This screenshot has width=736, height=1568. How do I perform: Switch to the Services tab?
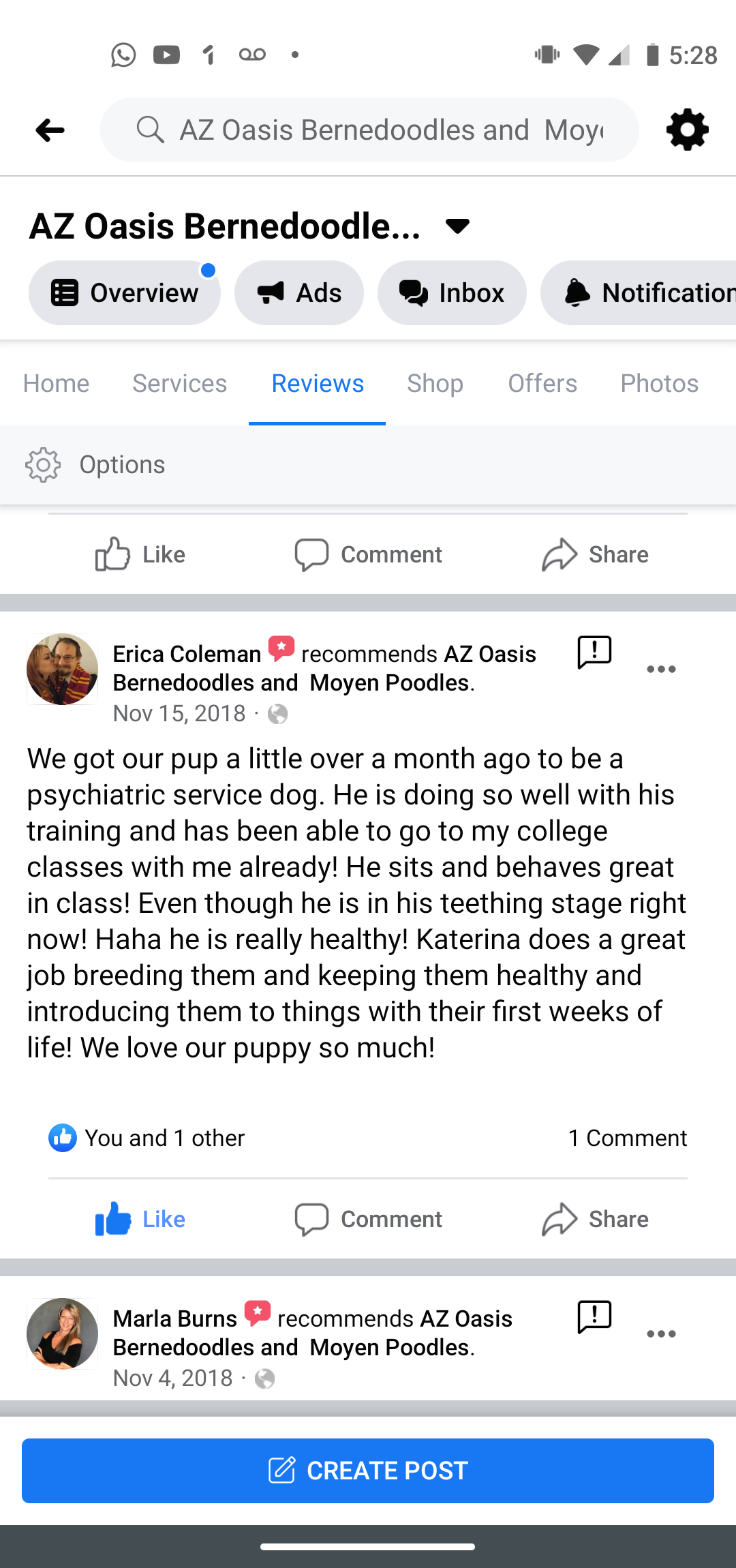tap(179, 383)
